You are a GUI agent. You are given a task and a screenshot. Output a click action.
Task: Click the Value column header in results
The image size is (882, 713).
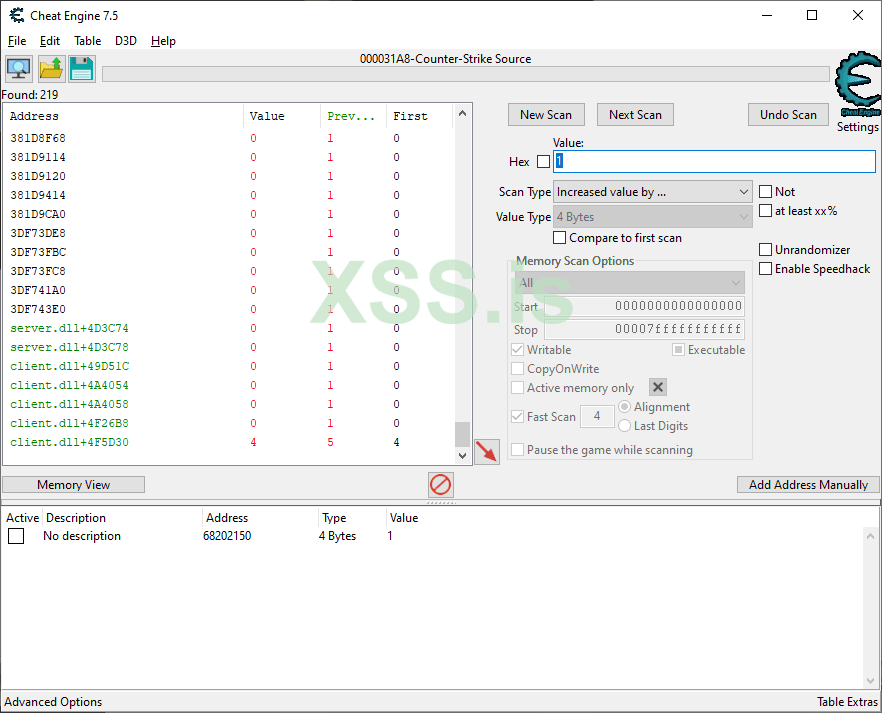click(282, 116)
